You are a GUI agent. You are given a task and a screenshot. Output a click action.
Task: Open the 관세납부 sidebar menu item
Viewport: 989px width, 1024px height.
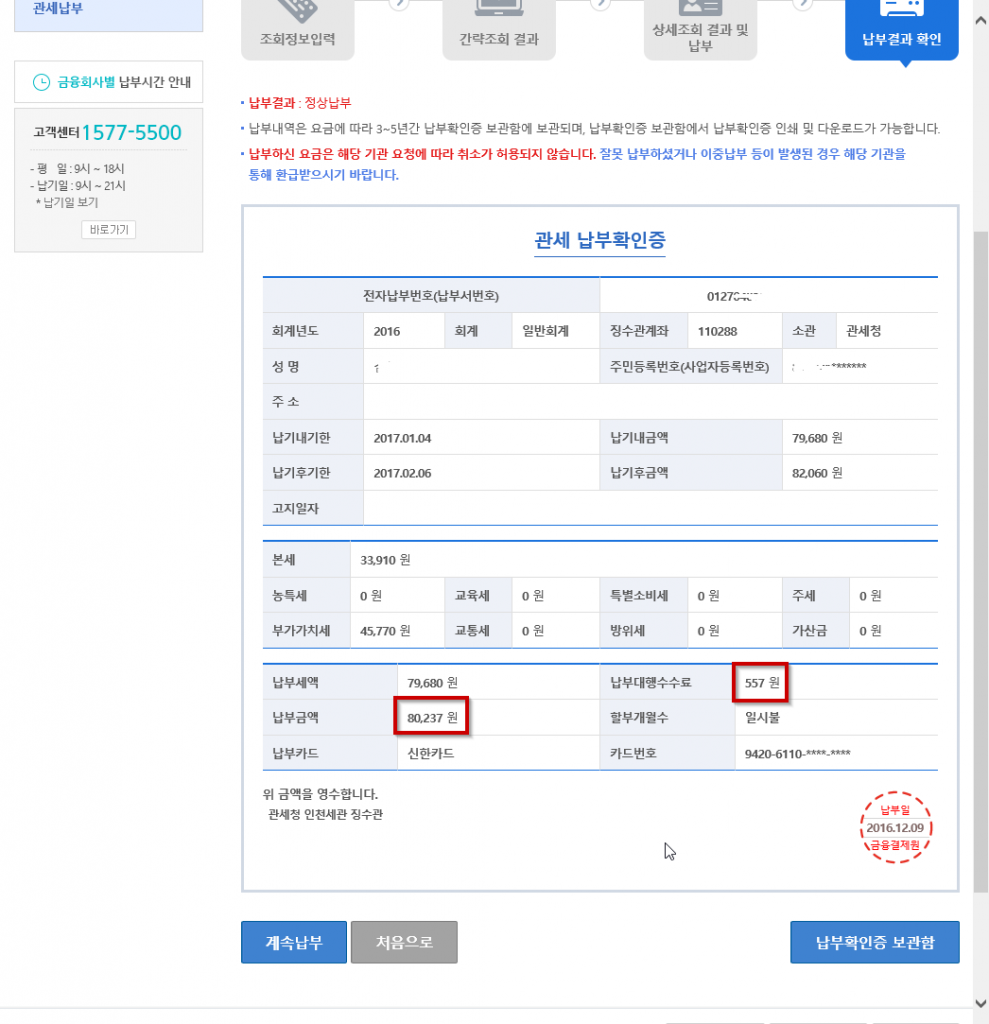[x=58, y=8]
